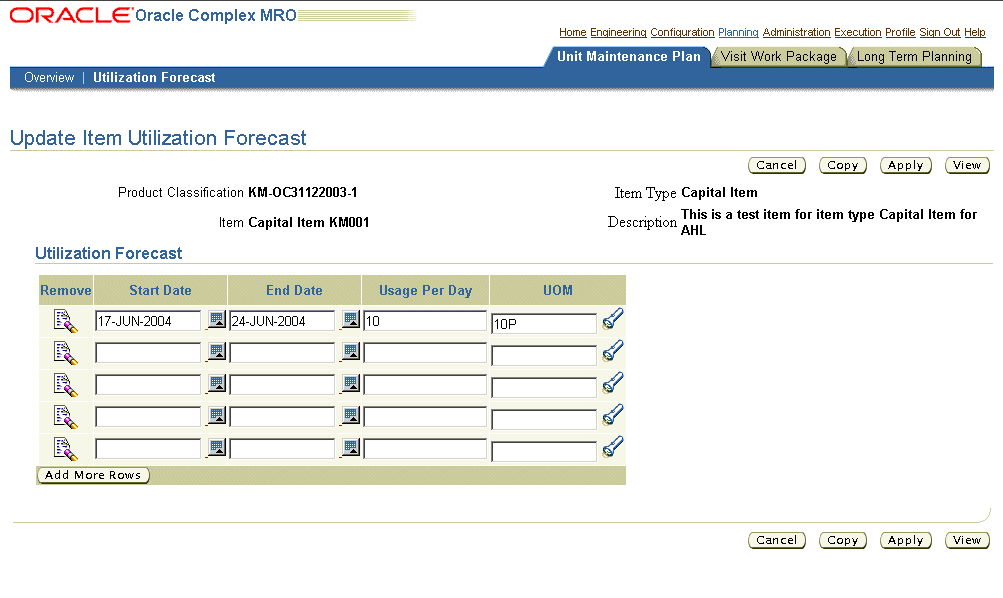Click remove icon in the 17-JUN-2004 row
This screenshot has height=598, width=1003.
[66, 321]
